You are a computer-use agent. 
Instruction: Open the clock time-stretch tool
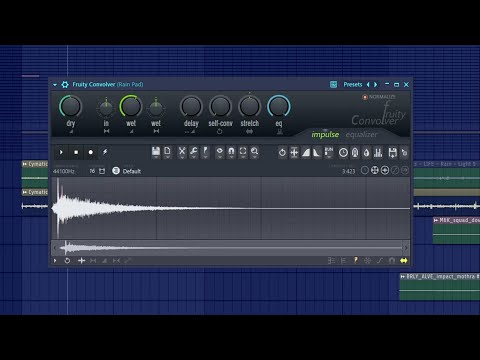pos(343,153)
